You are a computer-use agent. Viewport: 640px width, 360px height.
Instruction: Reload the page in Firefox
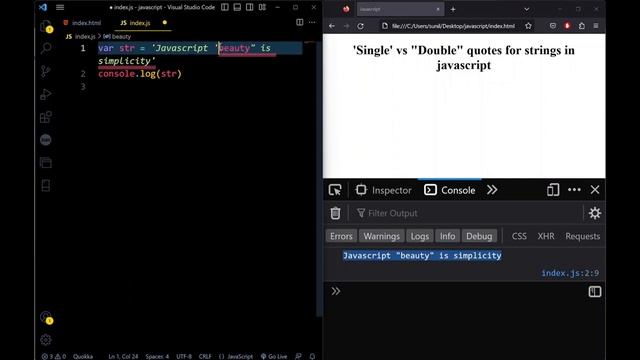(360, 26)
